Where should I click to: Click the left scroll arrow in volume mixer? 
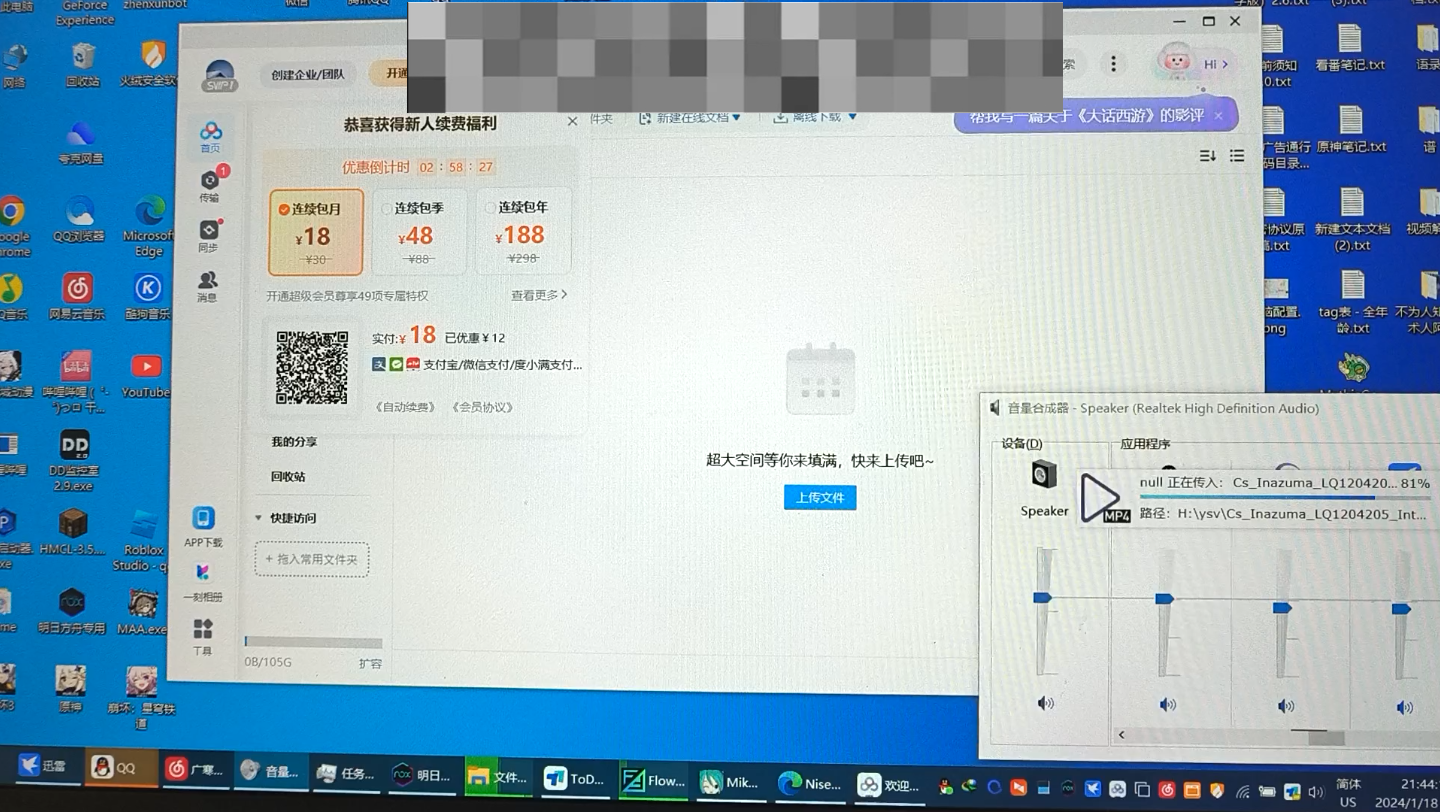pos(1122,735)
